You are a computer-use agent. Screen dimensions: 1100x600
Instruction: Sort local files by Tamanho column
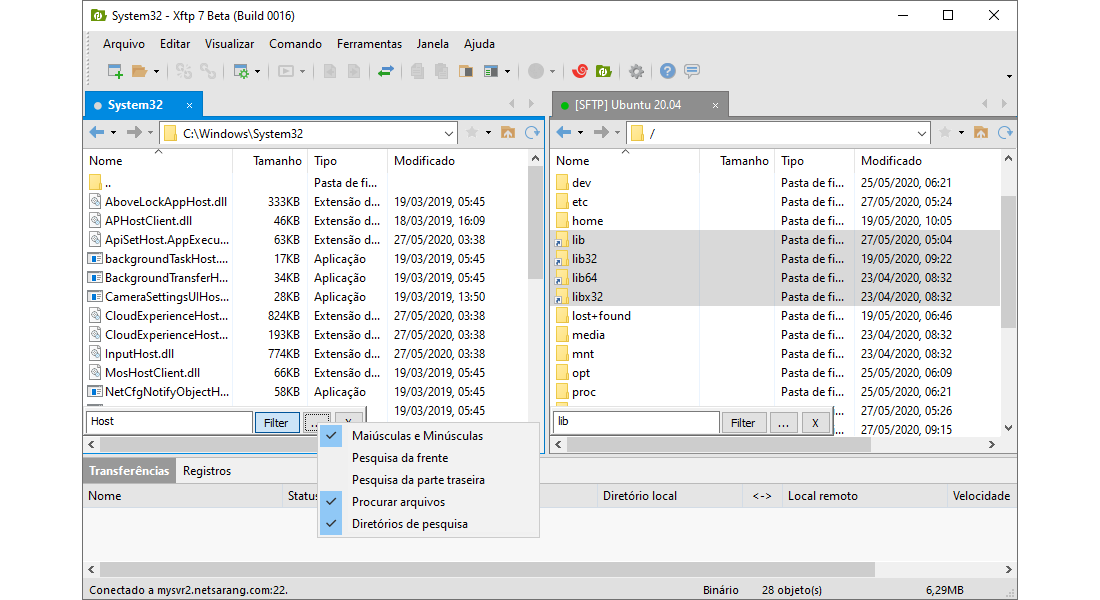pos(270,161)
